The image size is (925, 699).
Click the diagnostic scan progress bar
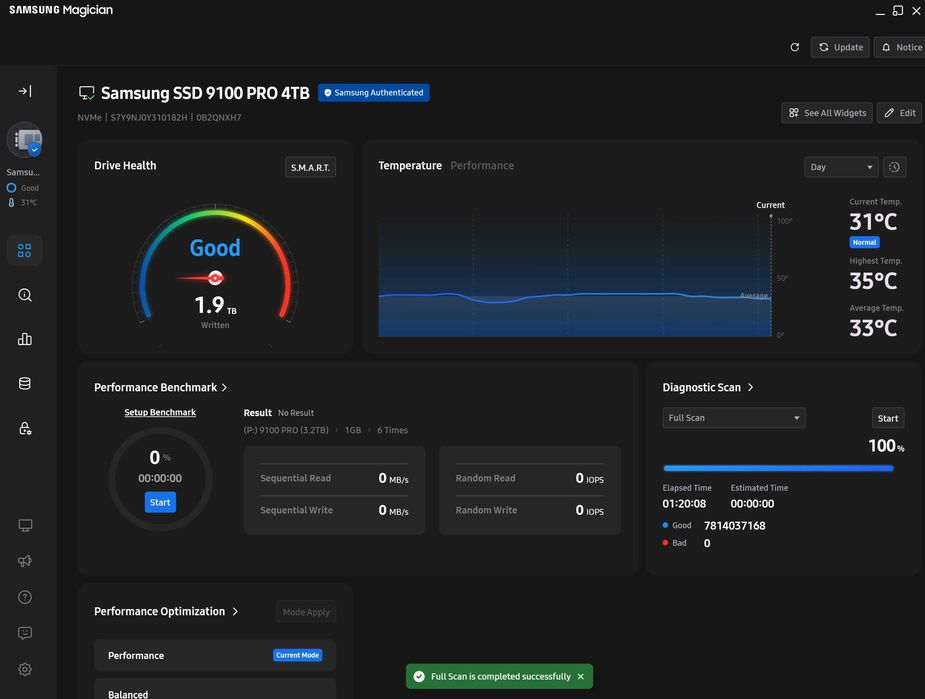pos(779,468)
